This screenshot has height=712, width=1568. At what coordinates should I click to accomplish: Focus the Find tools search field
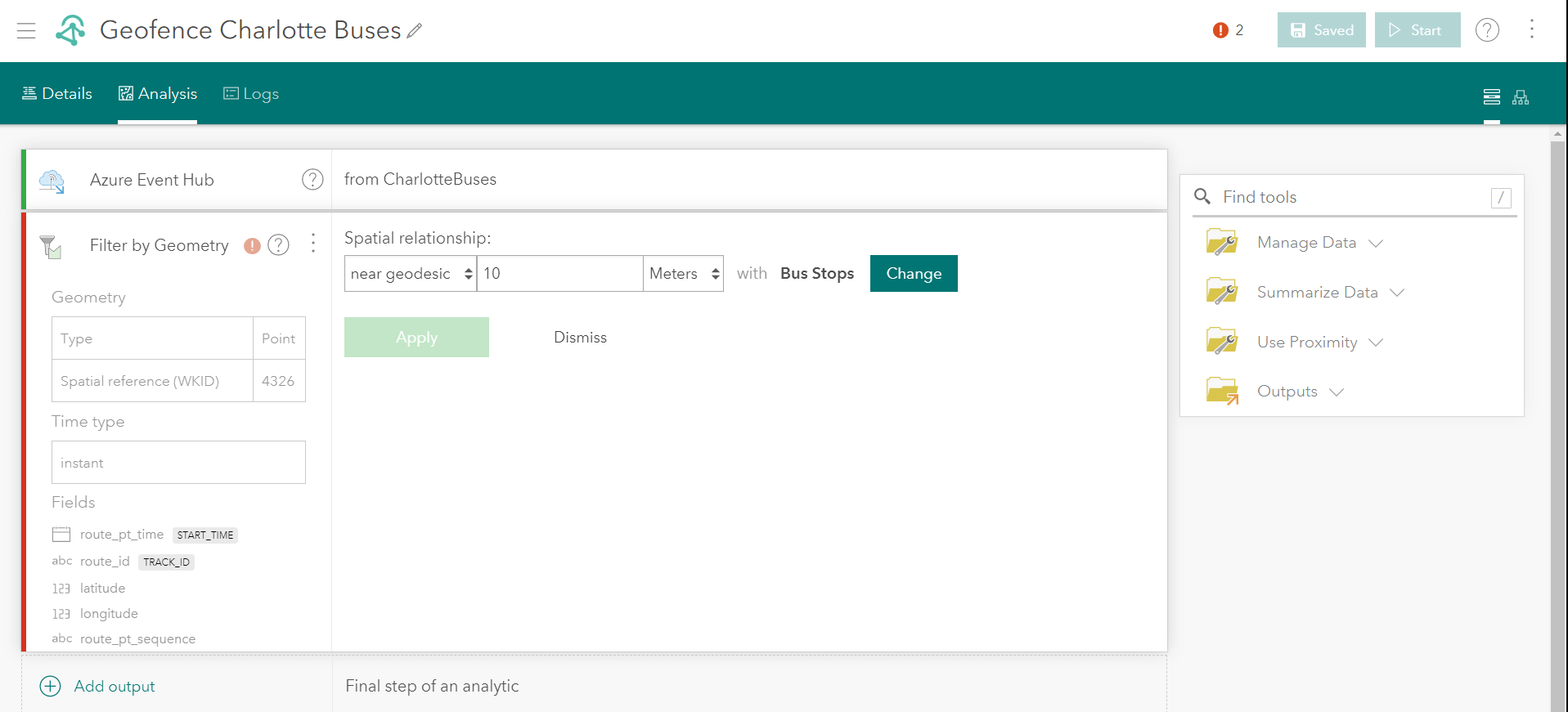pos(1354,197)
